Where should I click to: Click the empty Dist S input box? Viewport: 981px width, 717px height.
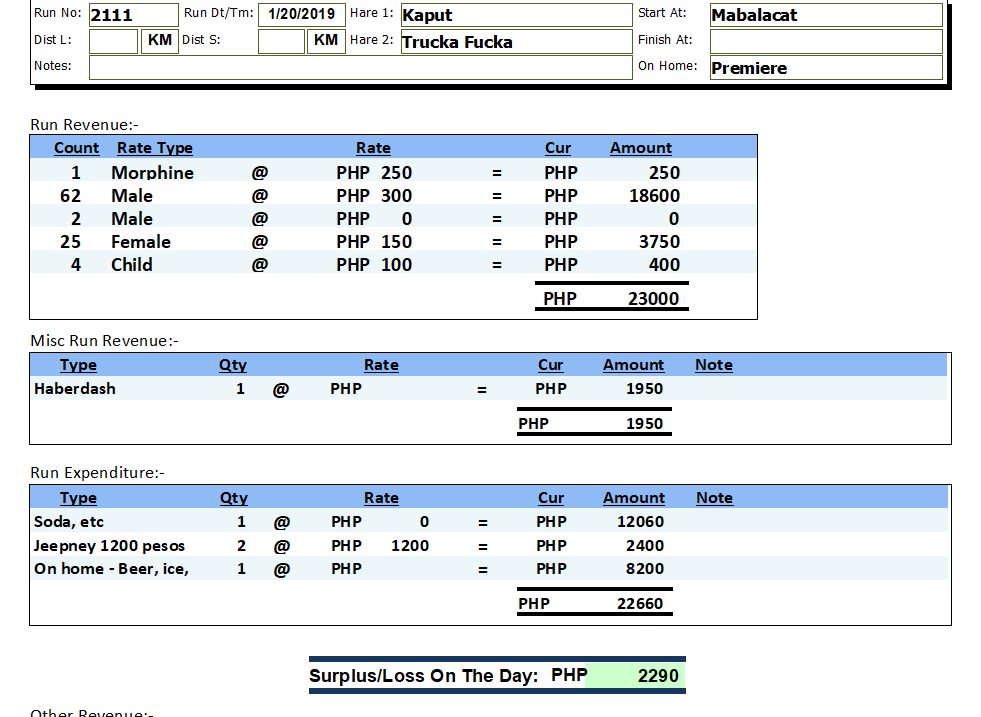[281, 41]
